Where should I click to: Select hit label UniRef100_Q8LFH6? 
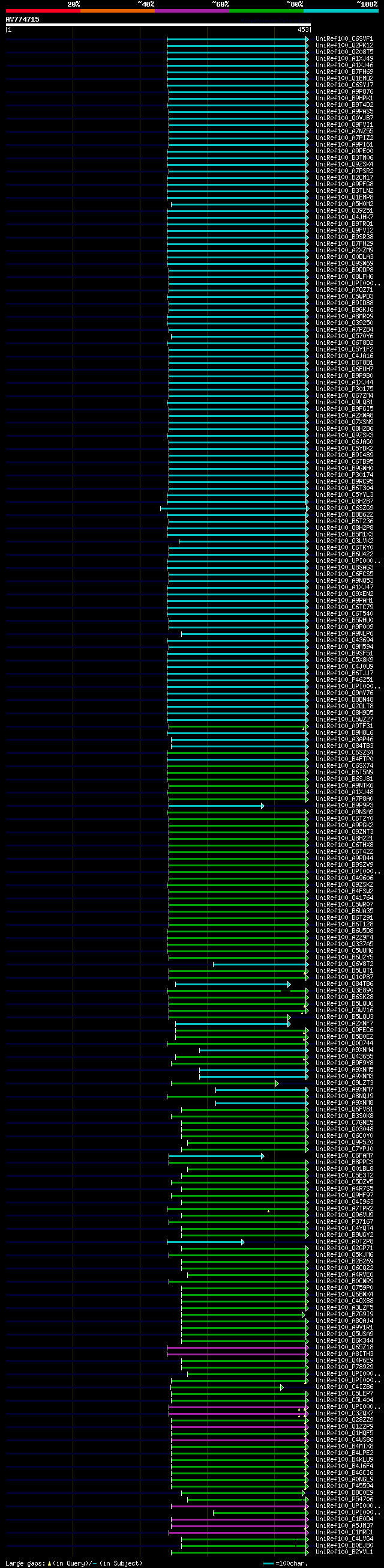pyautogui.click(x=344, y=276)
